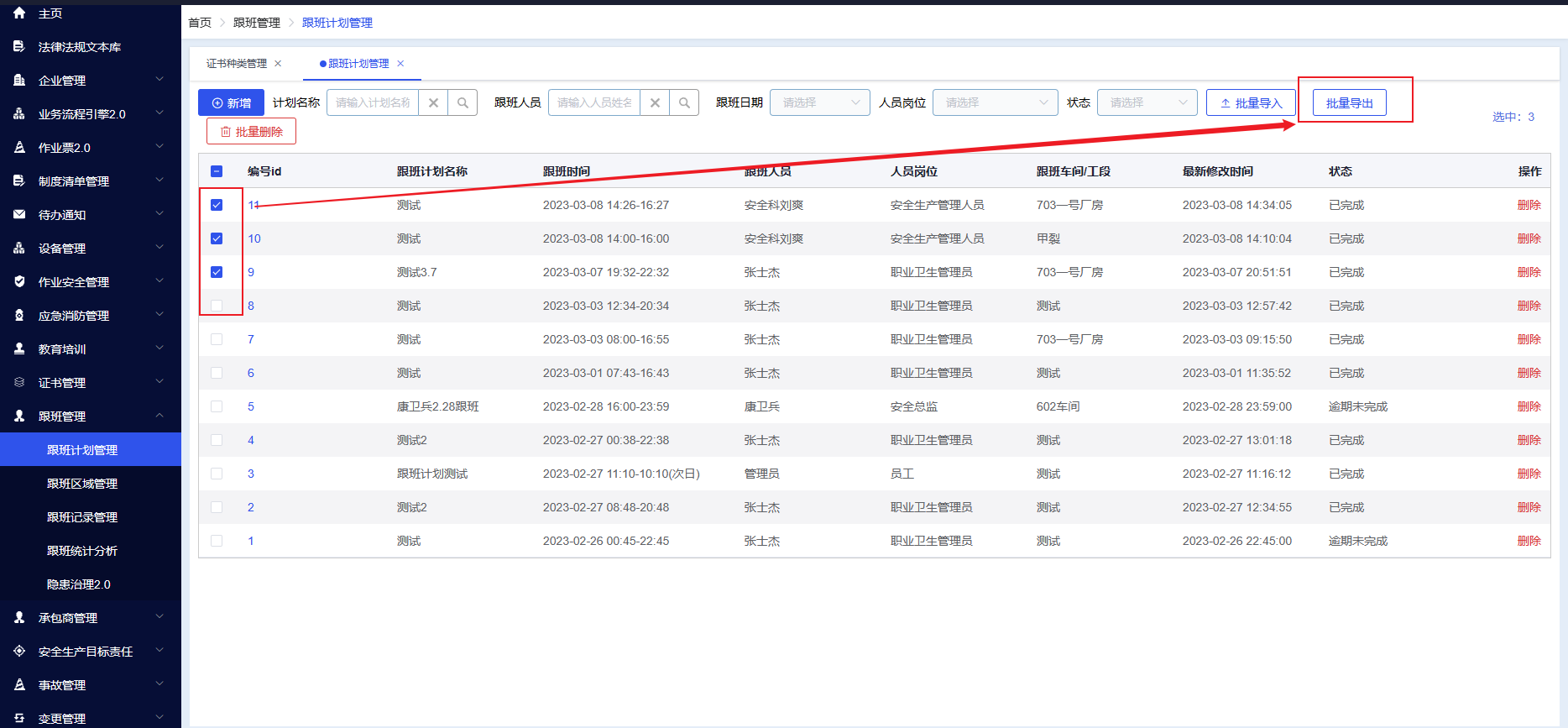Check the row with id 3
Viewport: 1568px width, 728px height.
217,474
